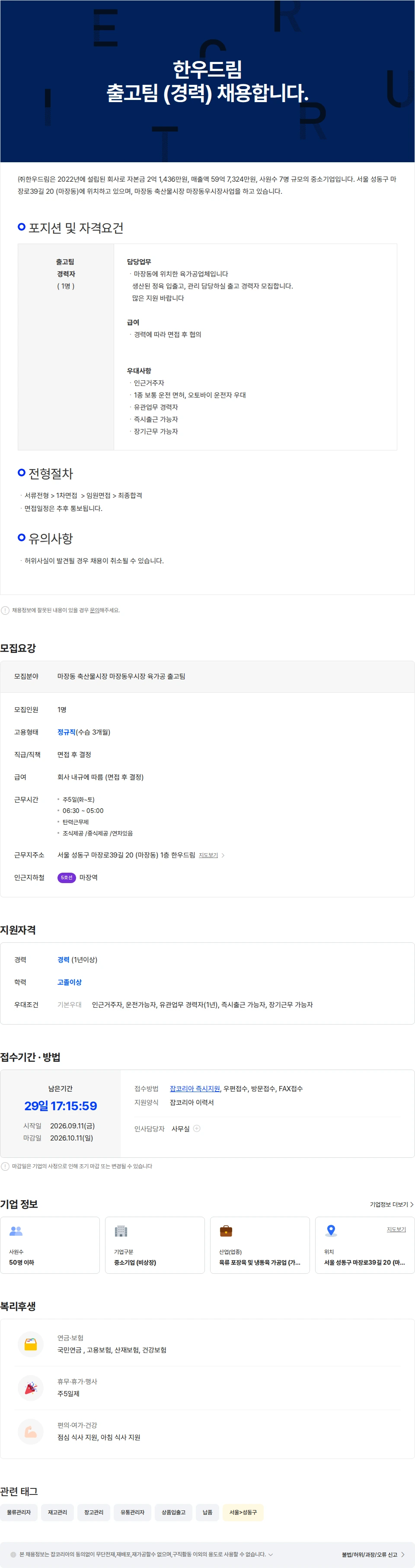Click the chevron after 근무지주소 지도보기
The image size is (415, 1568).
point(223,855)
